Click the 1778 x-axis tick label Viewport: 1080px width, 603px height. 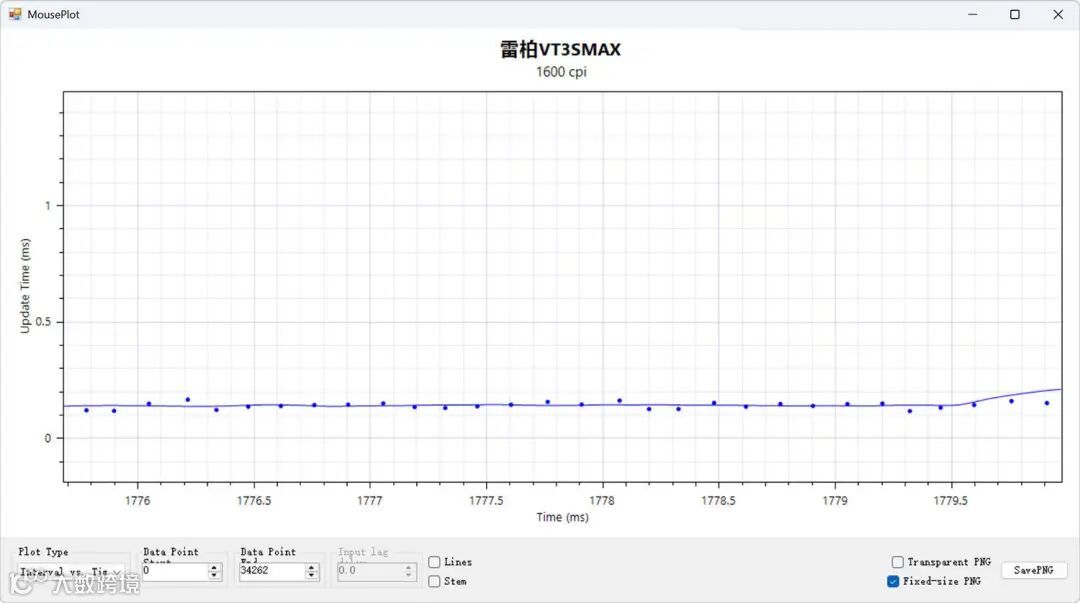pos(602,501)
